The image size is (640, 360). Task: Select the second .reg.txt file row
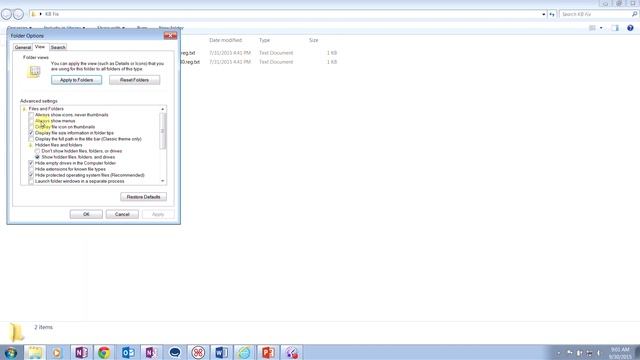point(259,62)
